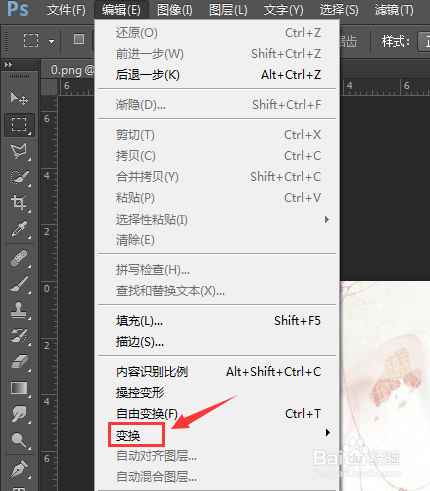Choose 自由变换(F) menu entry
This screenshot has height=491, width=430.
tap(217, 414)
